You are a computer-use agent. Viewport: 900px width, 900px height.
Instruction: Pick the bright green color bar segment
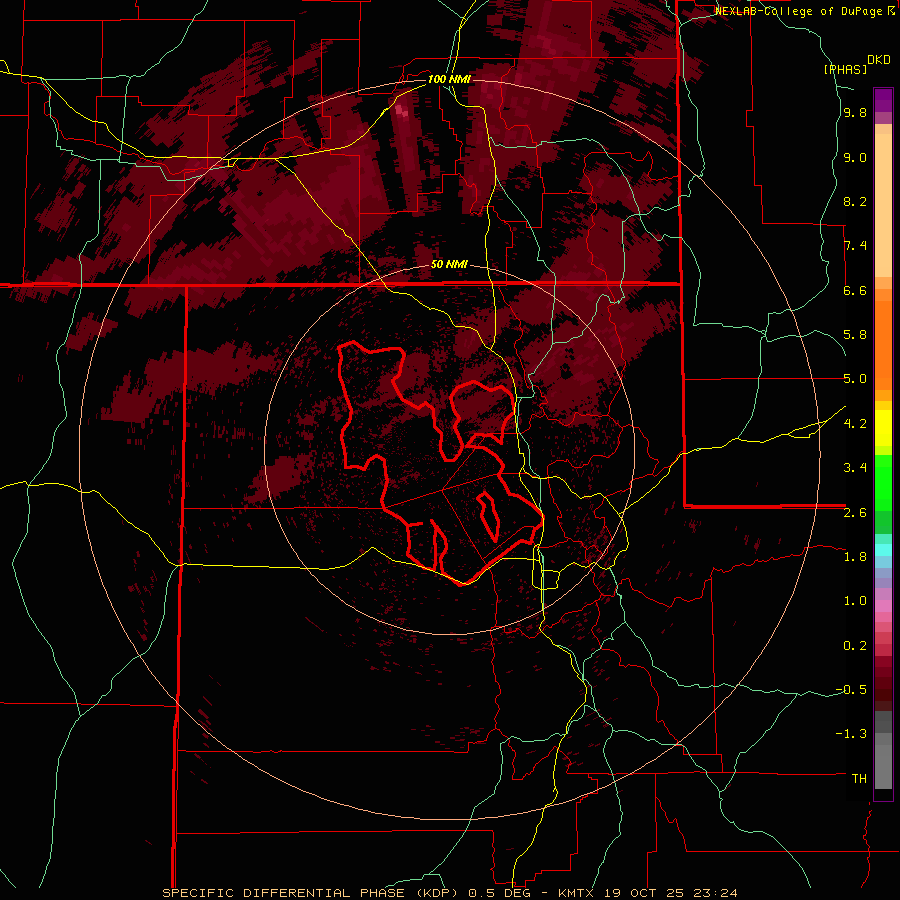tap(883, 482)
